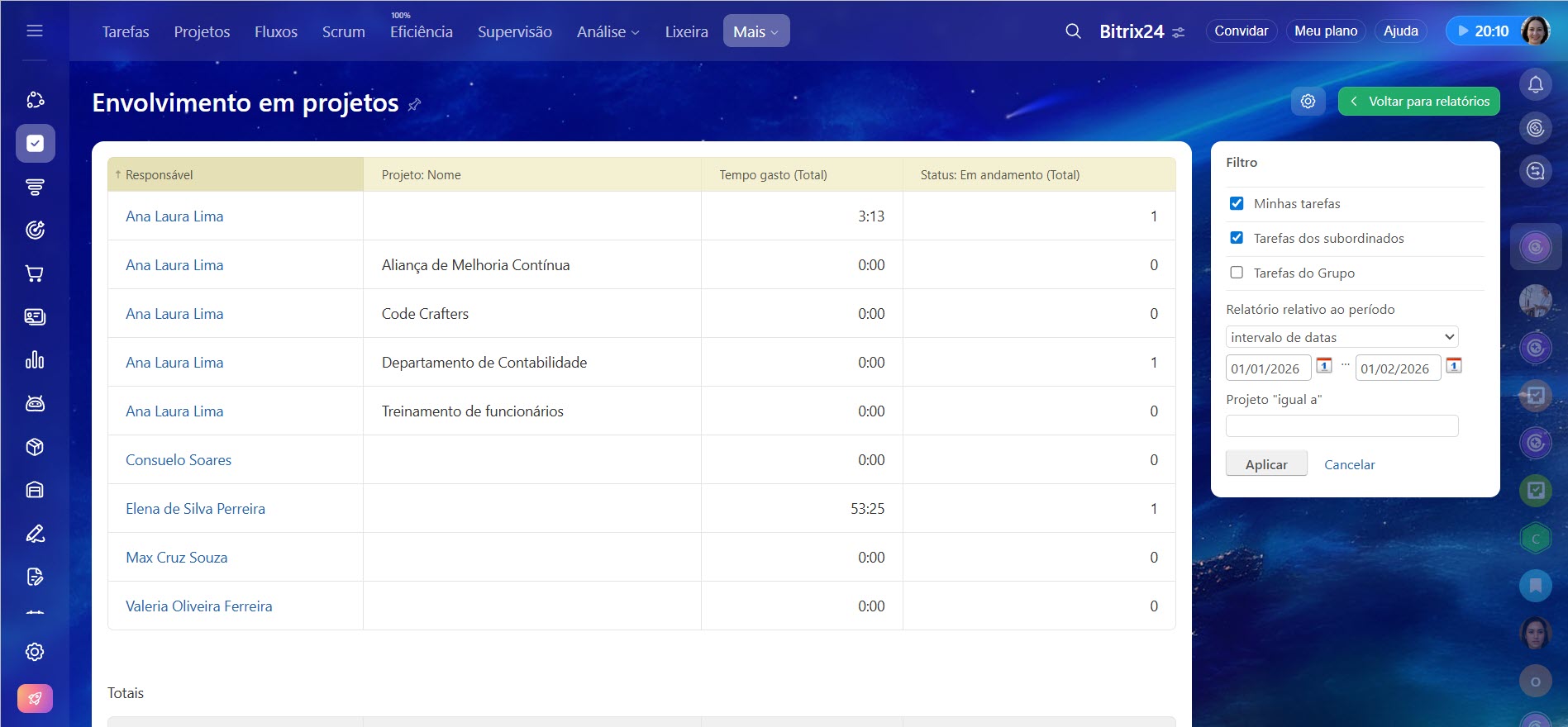Open start date calendar picker icon
This screenshot has width=1568, height=727.
tap(1324, 365)
